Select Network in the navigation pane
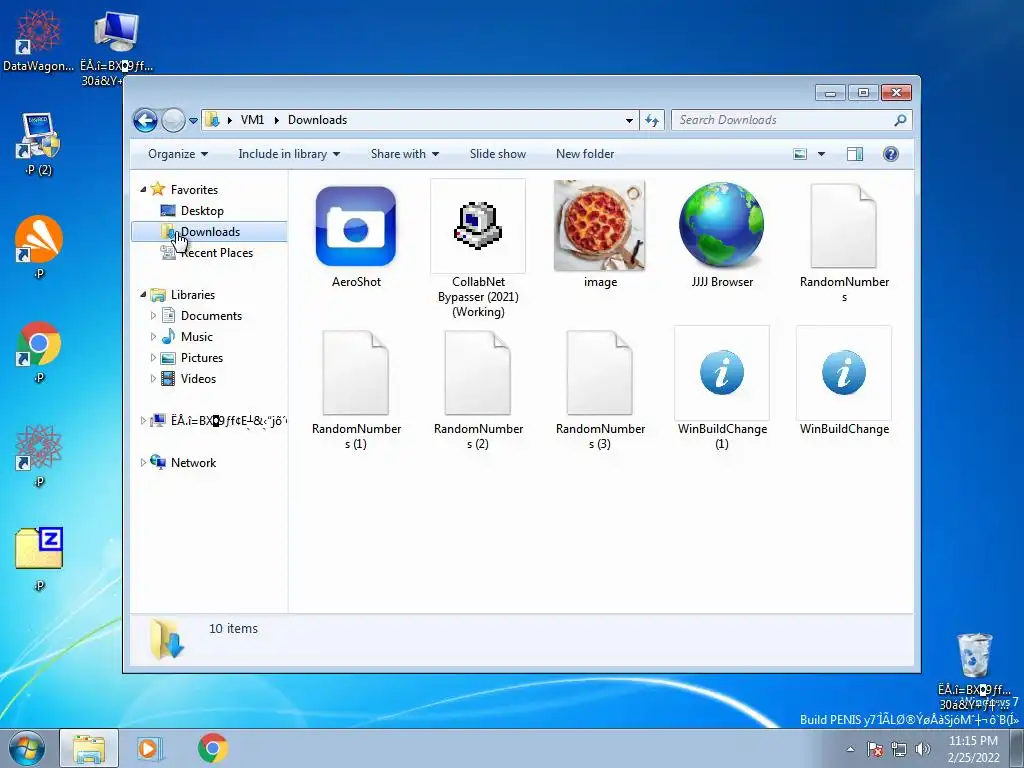This screenshot has height=768, width=1024. click(193, 462)
